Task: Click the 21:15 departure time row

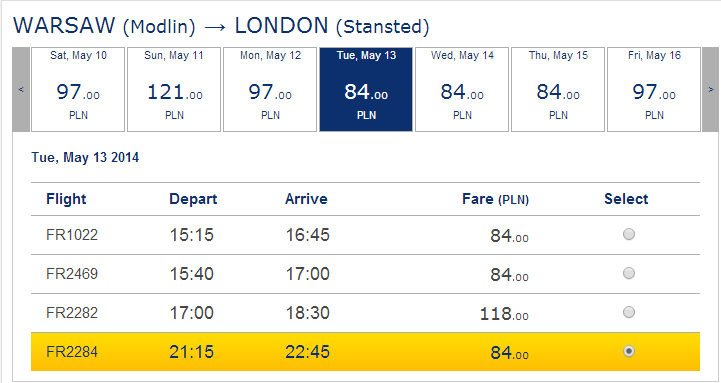Action: (365, 352)
